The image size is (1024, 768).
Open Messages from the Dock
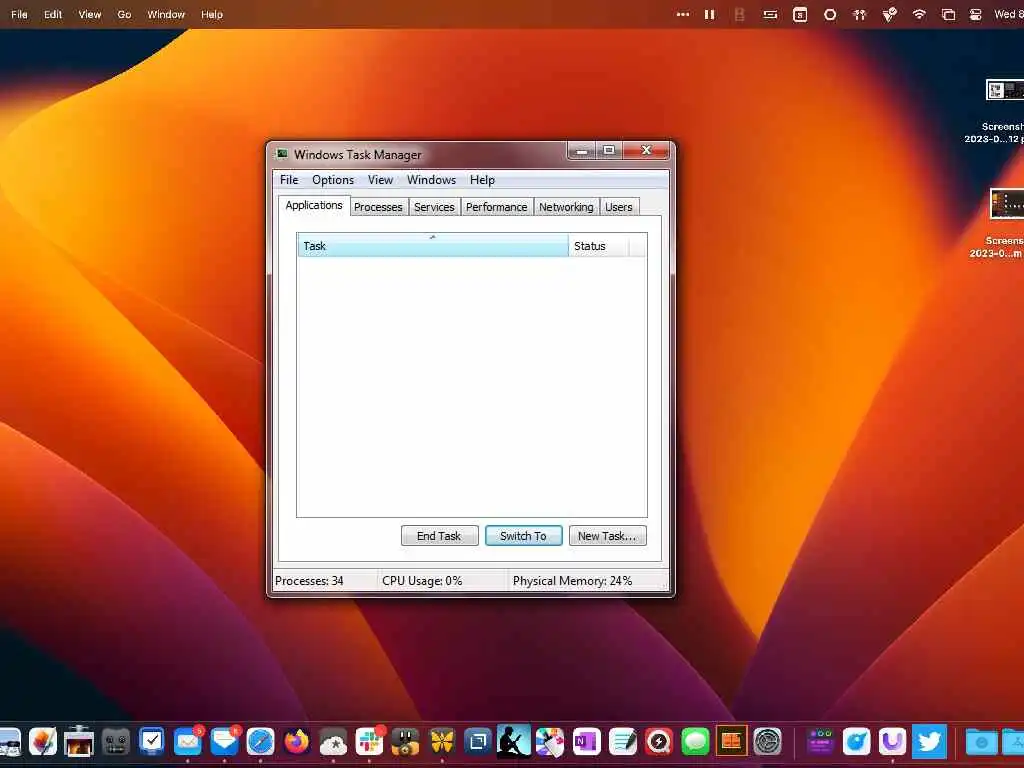click(x=696, y=742)
